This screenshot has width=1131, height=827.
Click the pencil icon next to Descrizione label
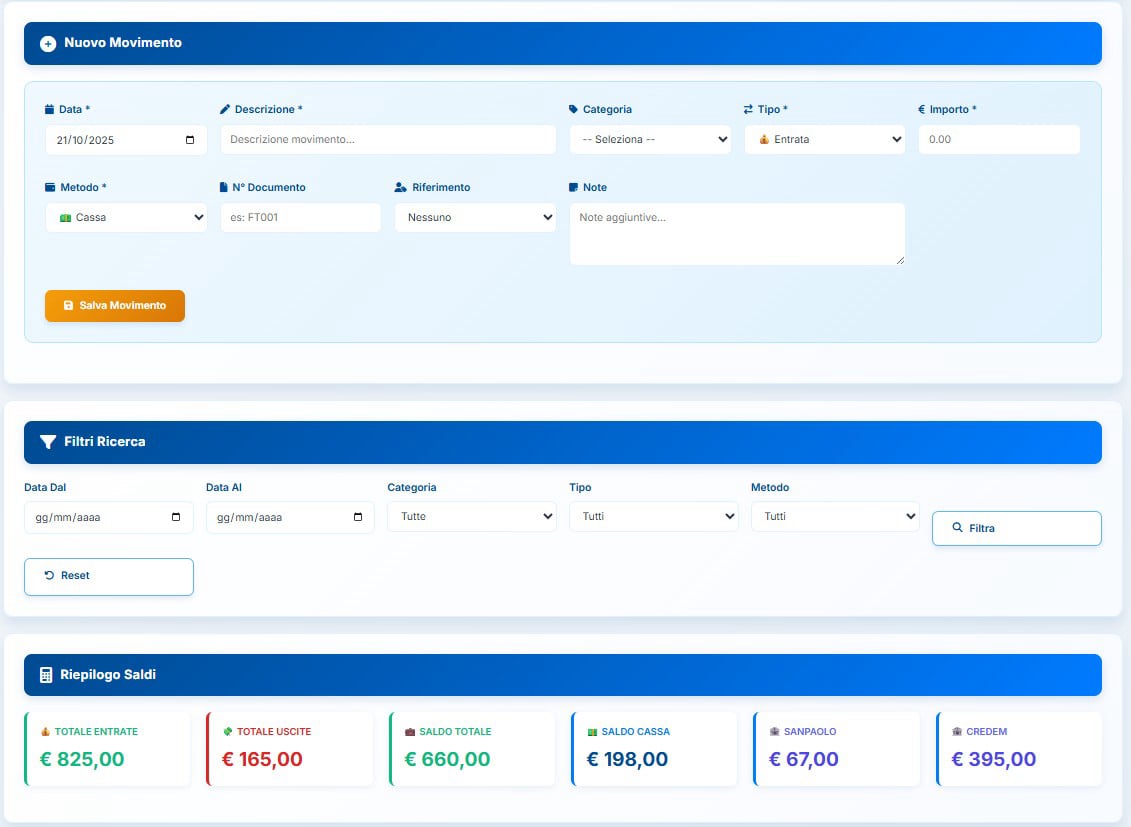225,109
